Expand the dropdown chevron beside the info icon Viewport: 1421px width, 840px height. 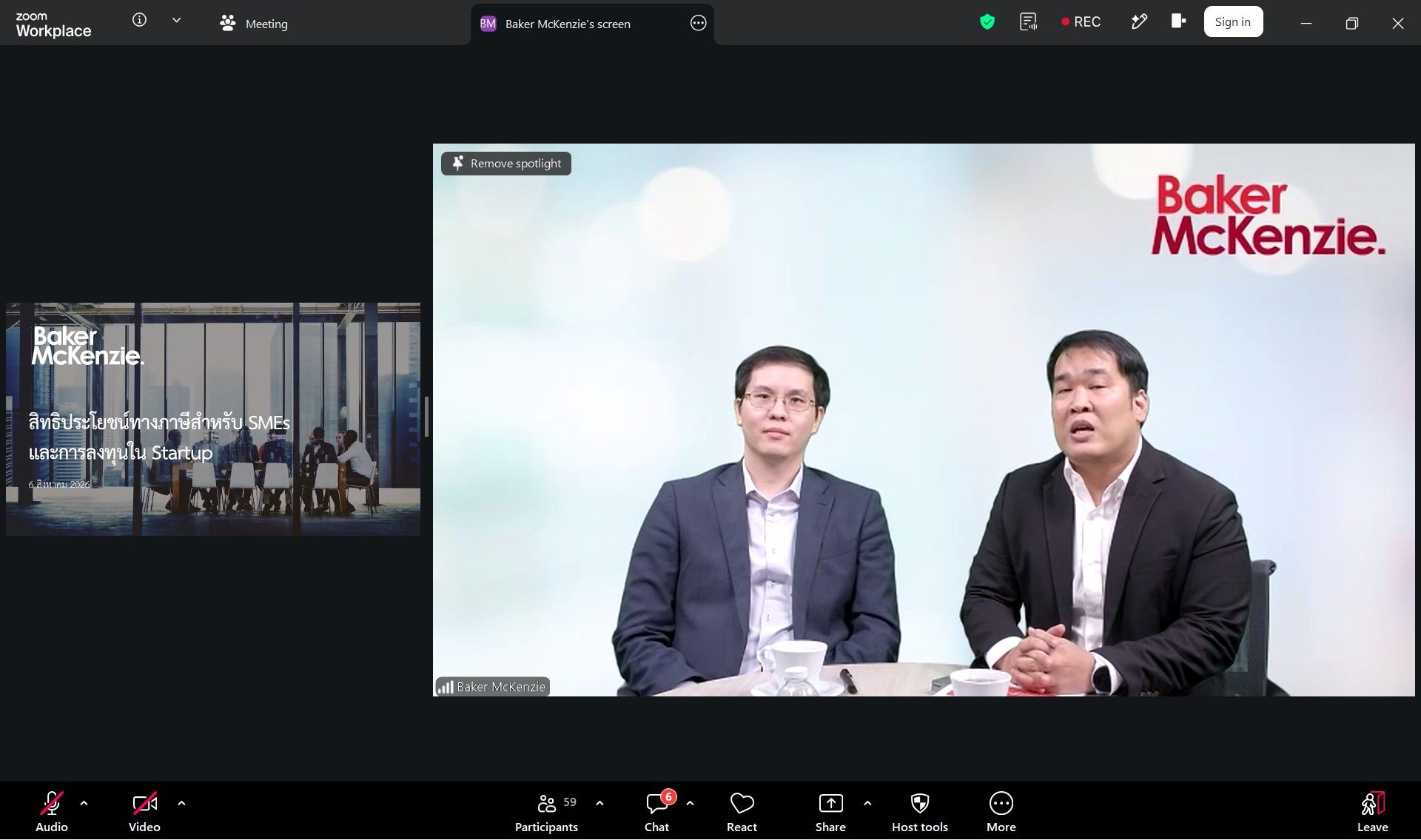pyautogui.click(x=176, y=21)
